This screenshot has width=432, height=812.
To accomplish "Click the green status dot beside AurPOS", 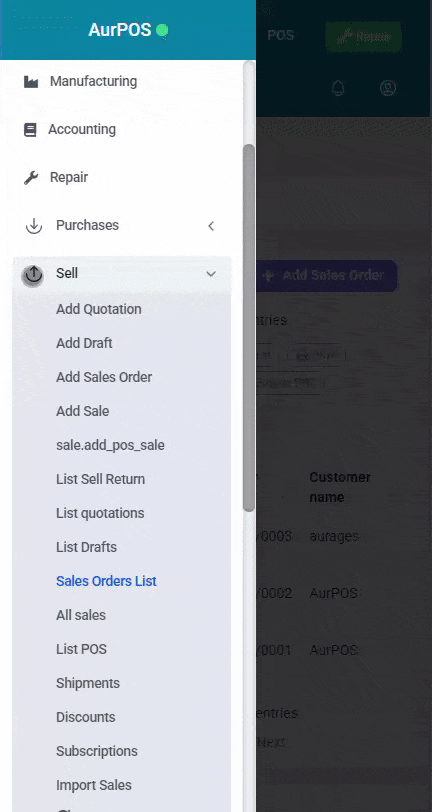I will 162,30.
